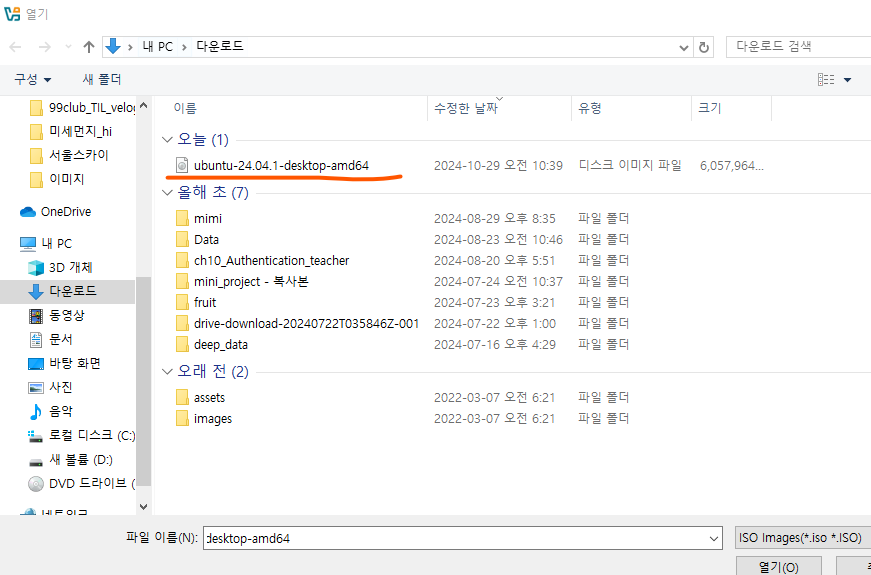Select the ubuntu-24.04.1-desktop-amd64 ISO file
Image resolution: width=871 pixels, height=575 pixels.
(x=281, y=166)
